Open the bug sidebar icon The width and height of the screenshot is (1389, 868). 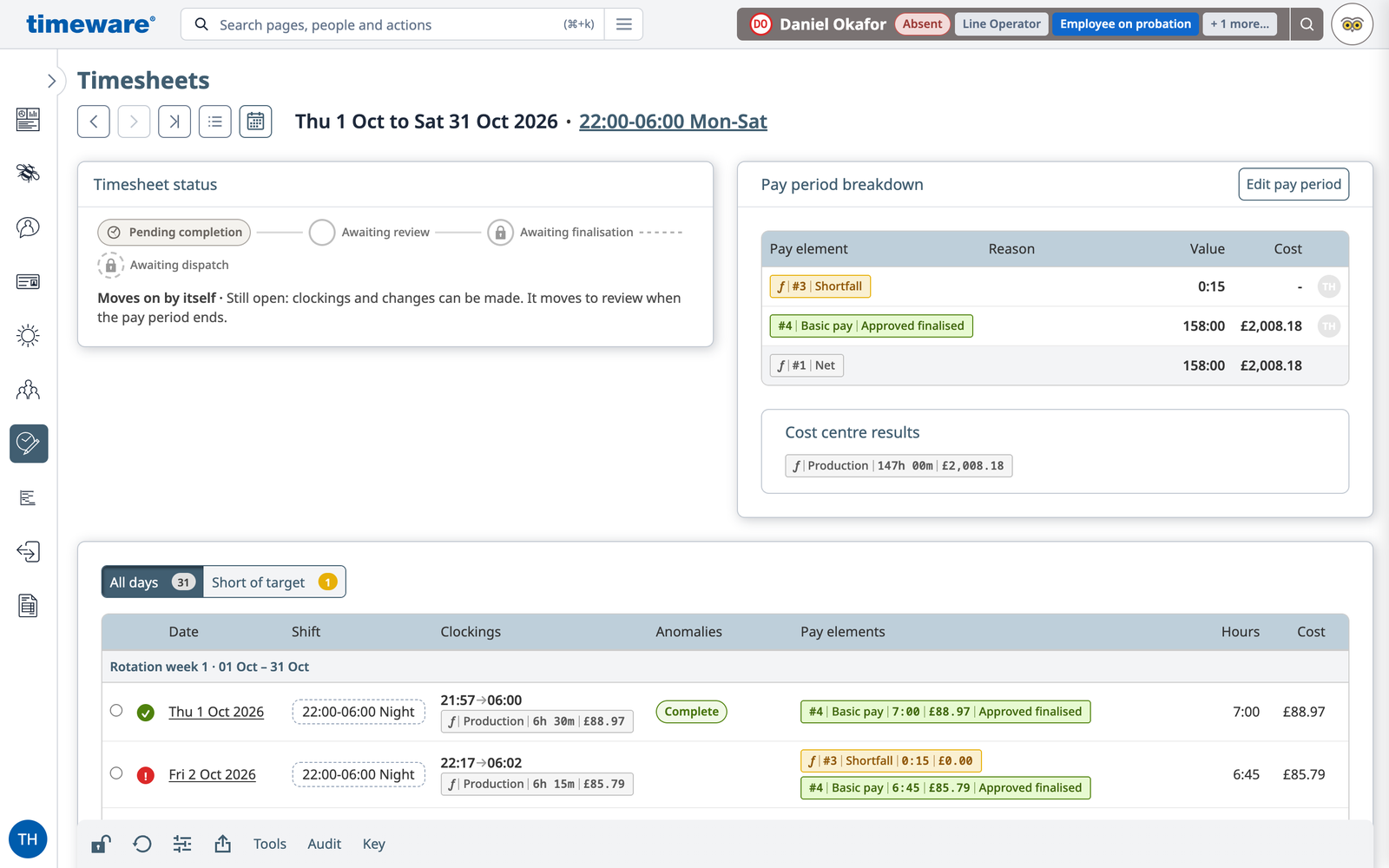28,173
